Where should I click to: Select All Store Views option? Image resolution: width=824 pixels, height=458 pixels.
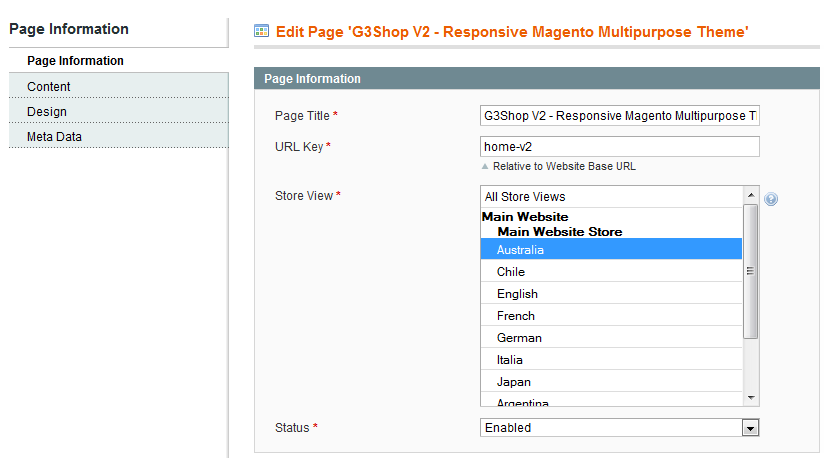click(611, 197)
